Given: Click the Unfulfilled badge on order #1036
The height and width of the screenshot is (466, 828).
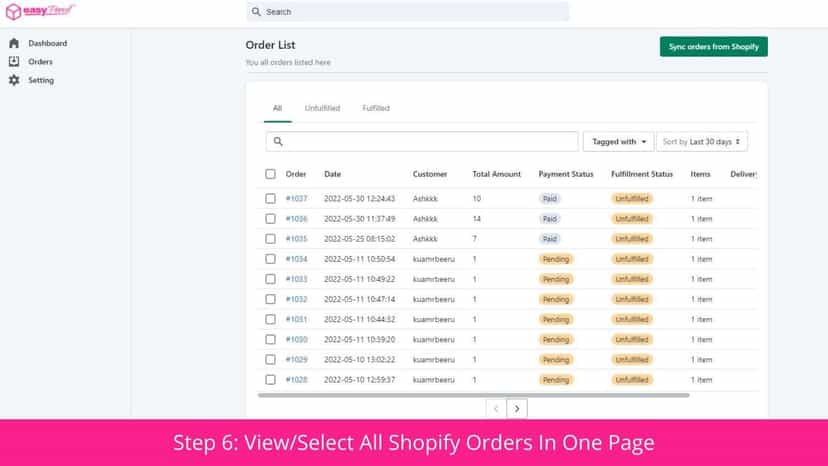Looking at the screenshot, I should [x=632, y=219].
